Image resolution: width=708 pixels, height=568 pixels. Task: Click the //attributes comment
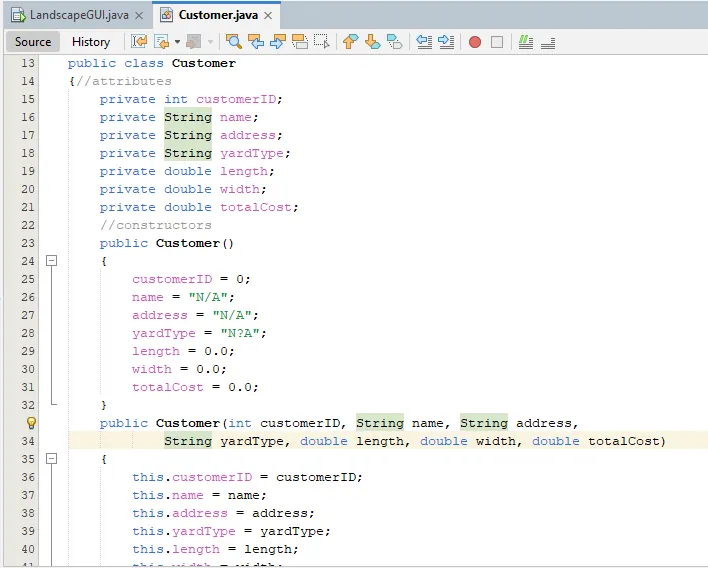click(124, 81)
